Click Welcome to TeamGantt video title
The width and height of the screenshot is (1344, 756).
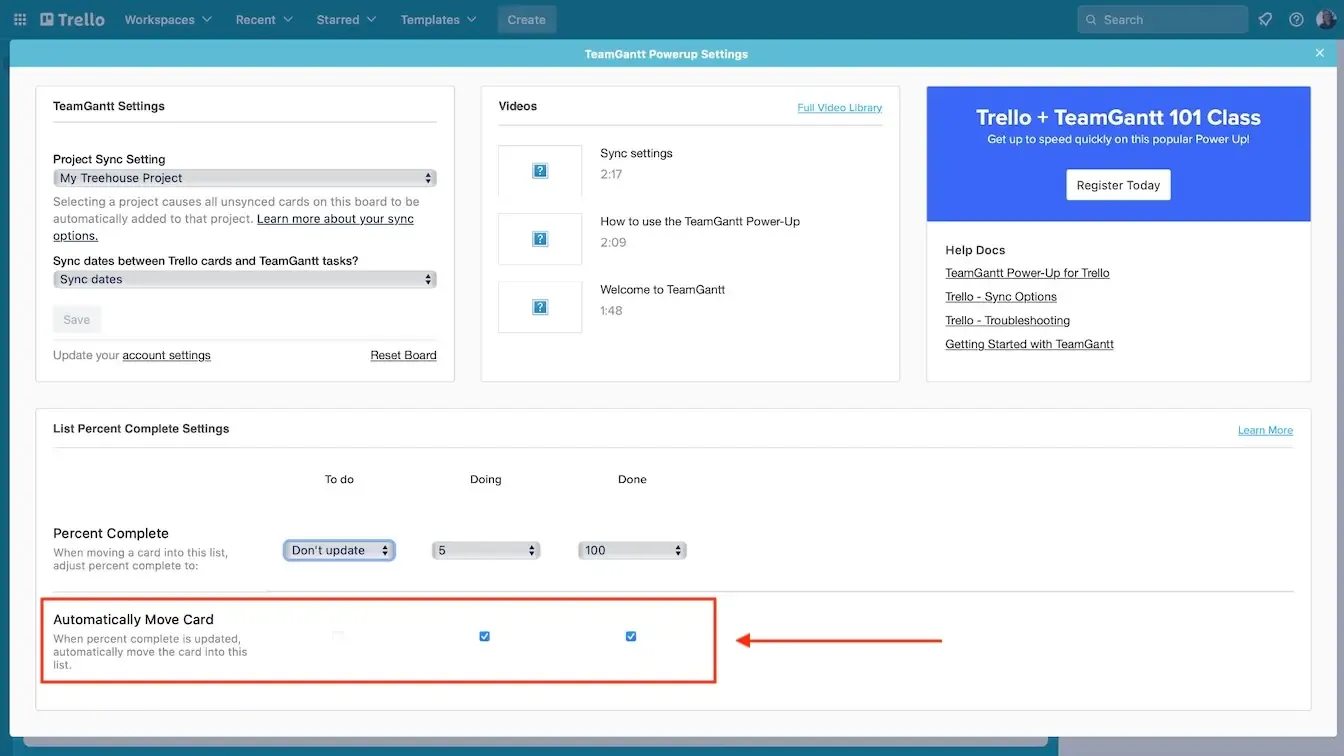662,289
